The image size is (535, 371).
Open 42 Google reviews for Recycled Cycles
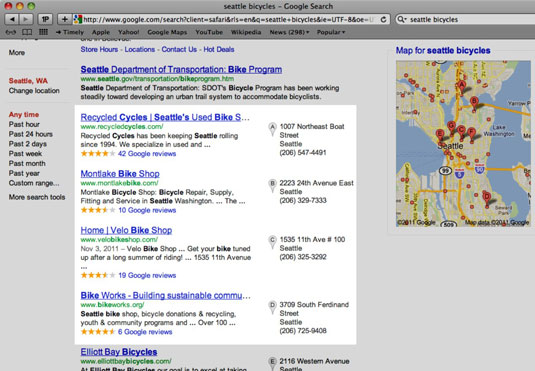tap(147, 154)
